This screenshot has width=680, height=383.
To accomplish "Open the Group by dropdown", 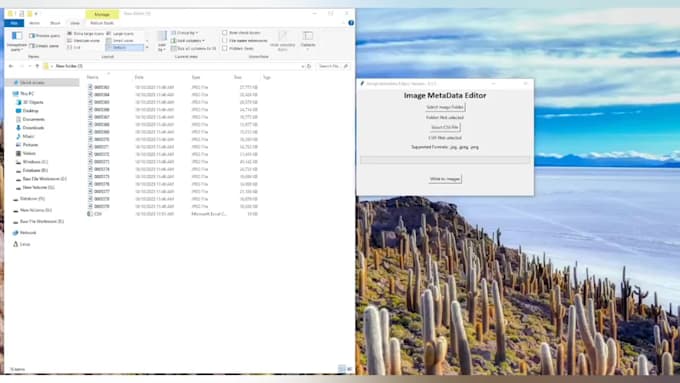I will (x=185, y=33).
